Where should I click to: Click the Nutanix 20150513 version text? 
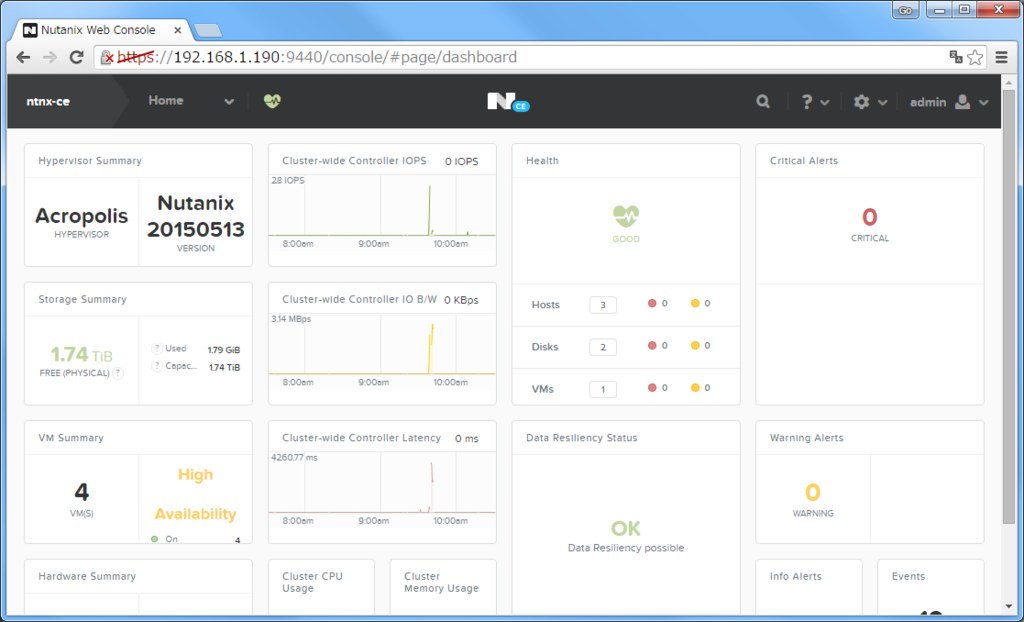tap(195, 216)
